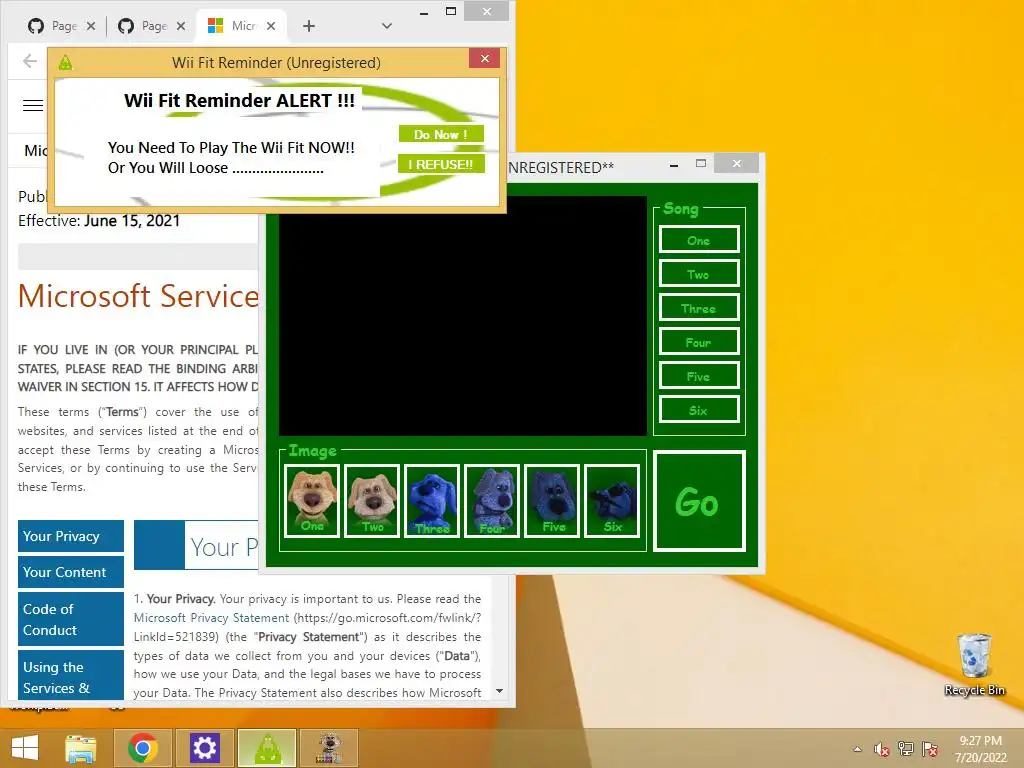Select blue dog image Three
Viewport: 1024px width, 768px height.
[x=432, y=501]
